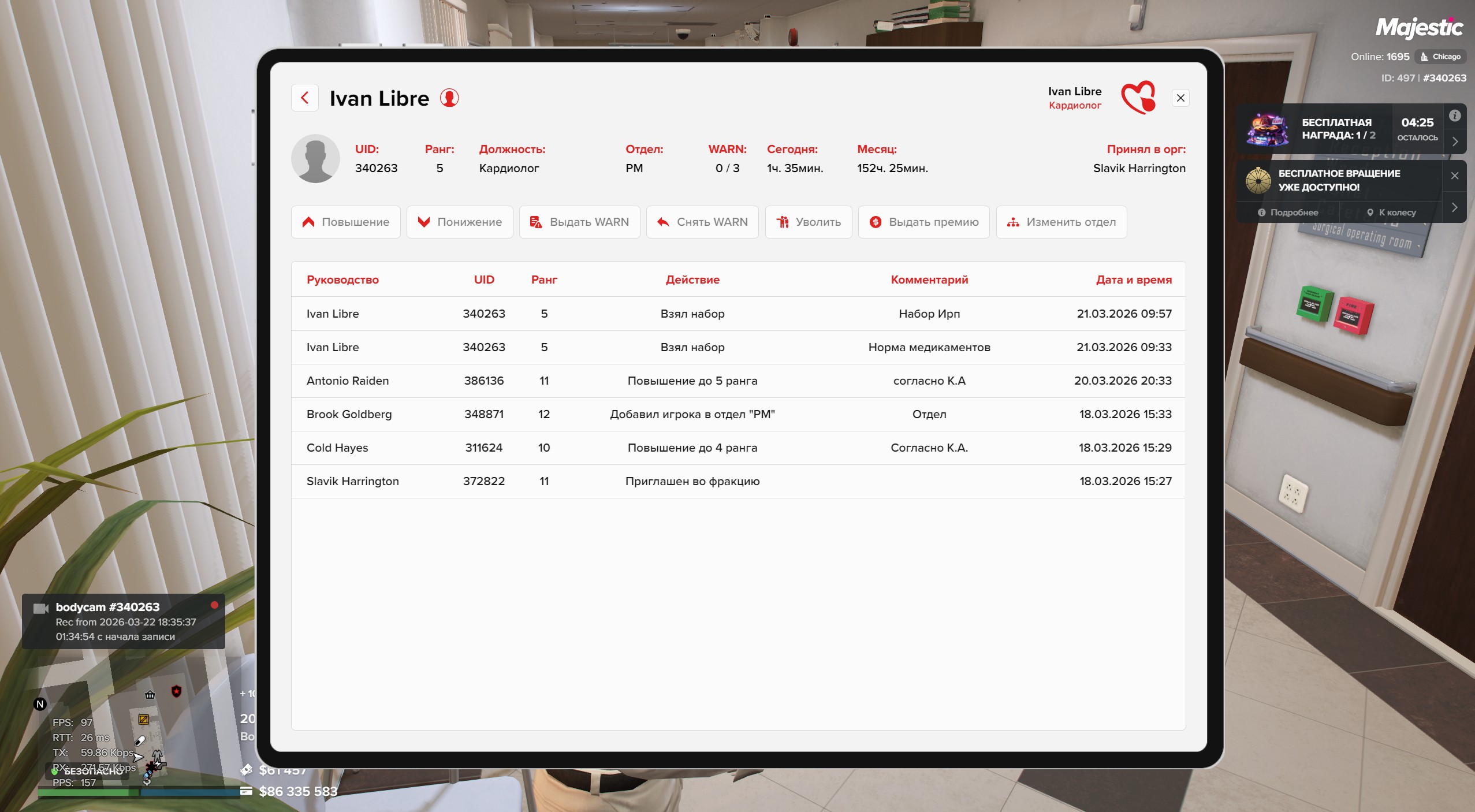Viewport: 1475px width, 812px height.
Task: Click the Уволить fire button
Action: (x=808, y=222)
